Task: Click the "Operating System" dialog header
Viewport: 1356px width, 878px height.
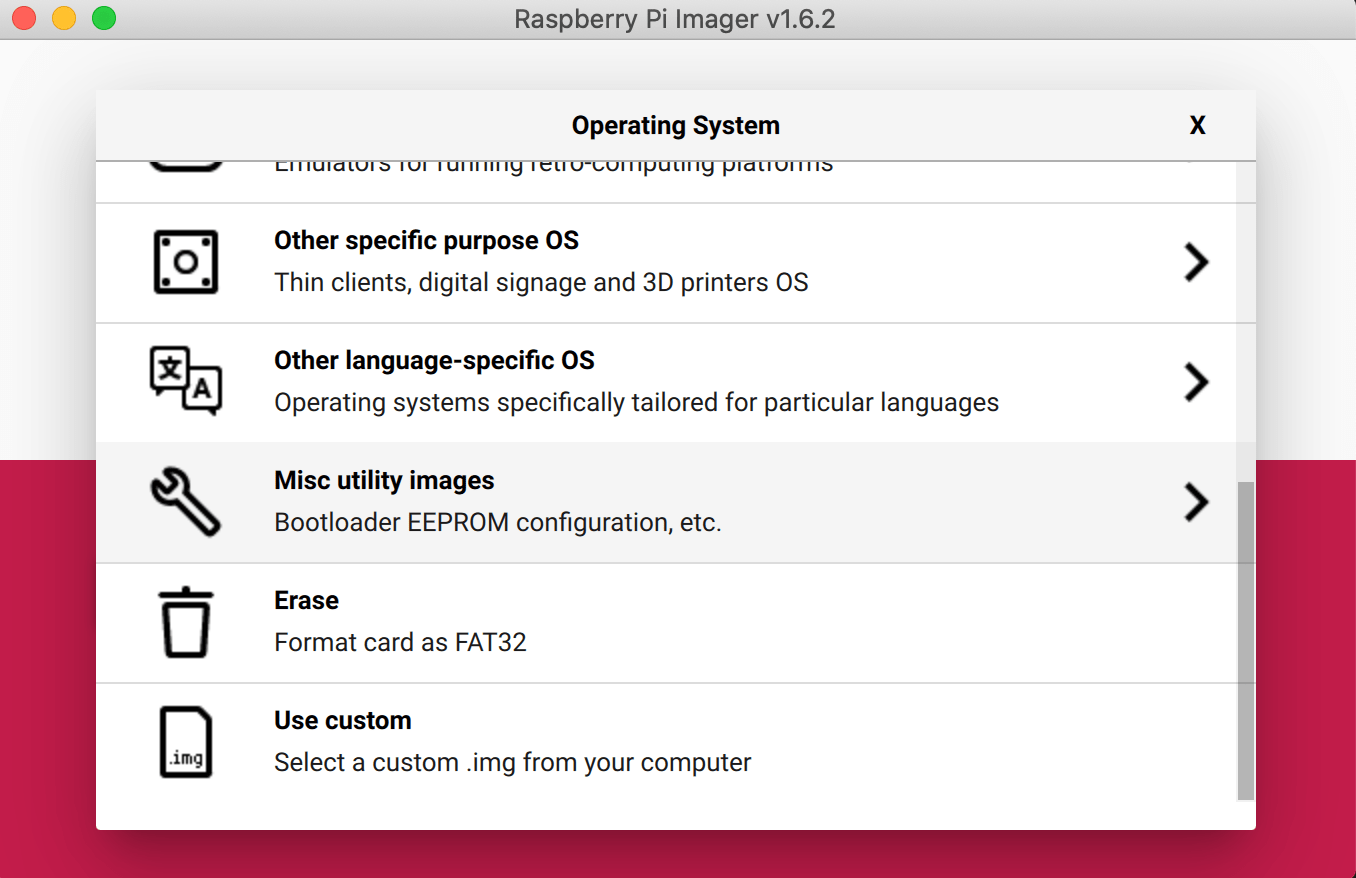Action: (x=676, y=125)
